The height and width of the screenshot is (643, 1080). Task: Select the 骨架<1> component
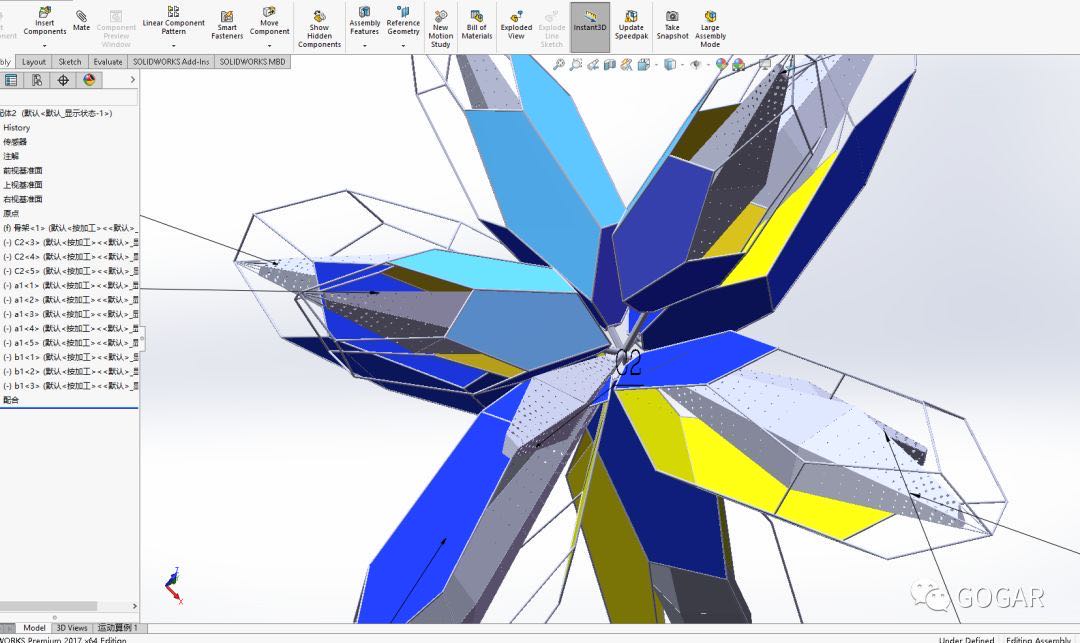click(70, 228)
